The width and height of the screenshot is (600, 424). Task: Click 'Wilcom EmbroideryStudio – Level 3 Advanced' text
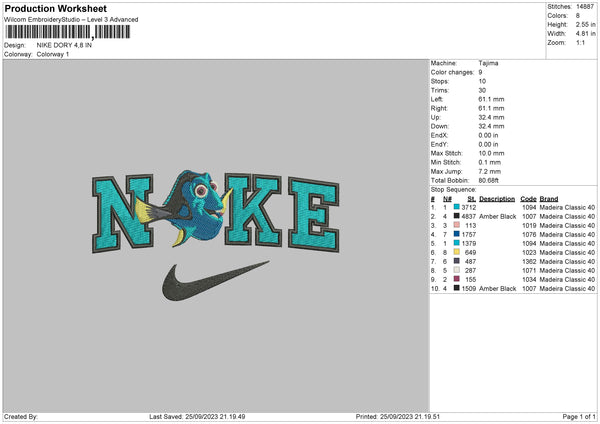(x=71, y=20)
